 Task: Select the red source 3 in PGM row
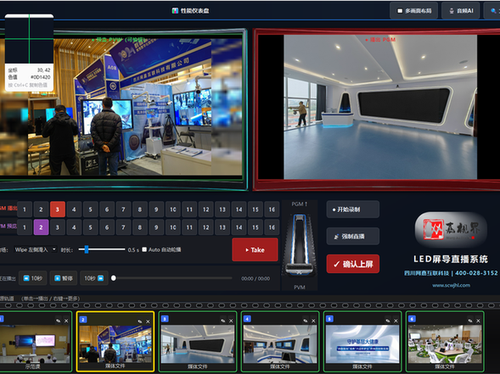57,209
